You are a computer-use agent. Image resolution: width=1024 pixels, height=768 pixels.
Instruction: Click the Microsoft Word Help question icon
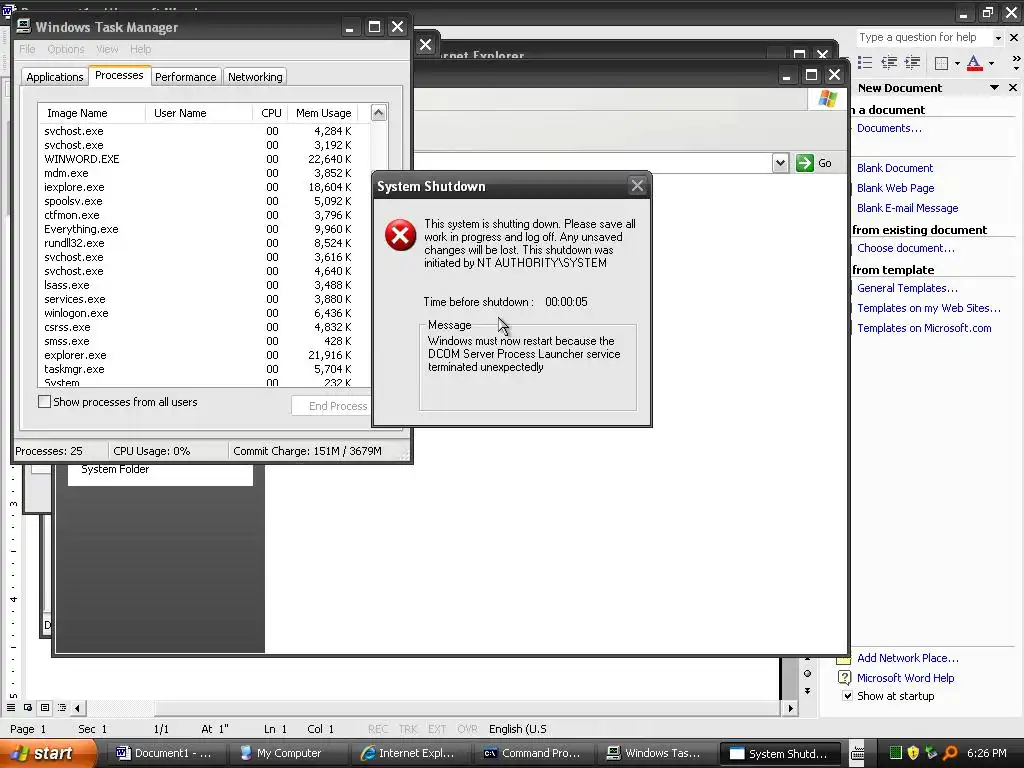point(844,678)
